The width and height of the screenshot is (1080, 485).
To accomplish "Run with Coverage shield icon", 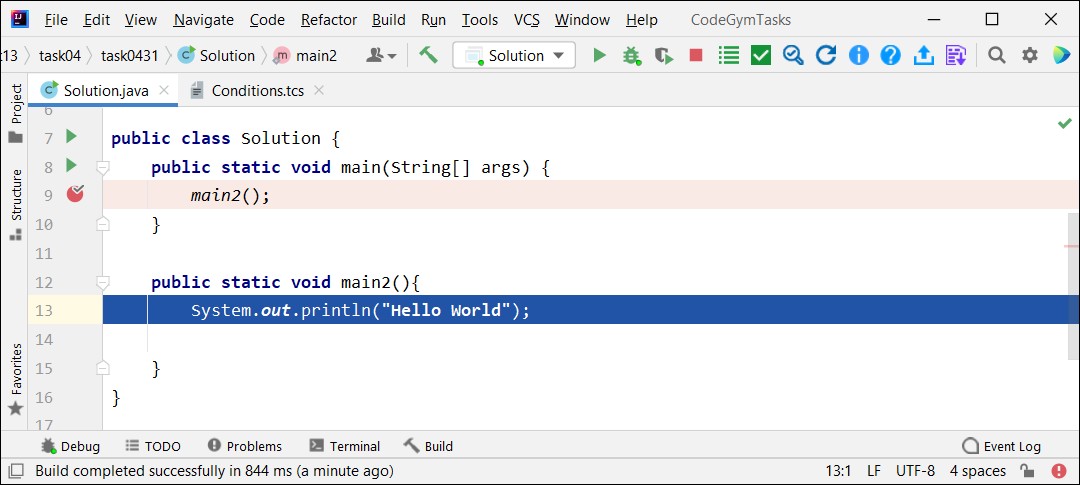I will (x=663, y=55).
